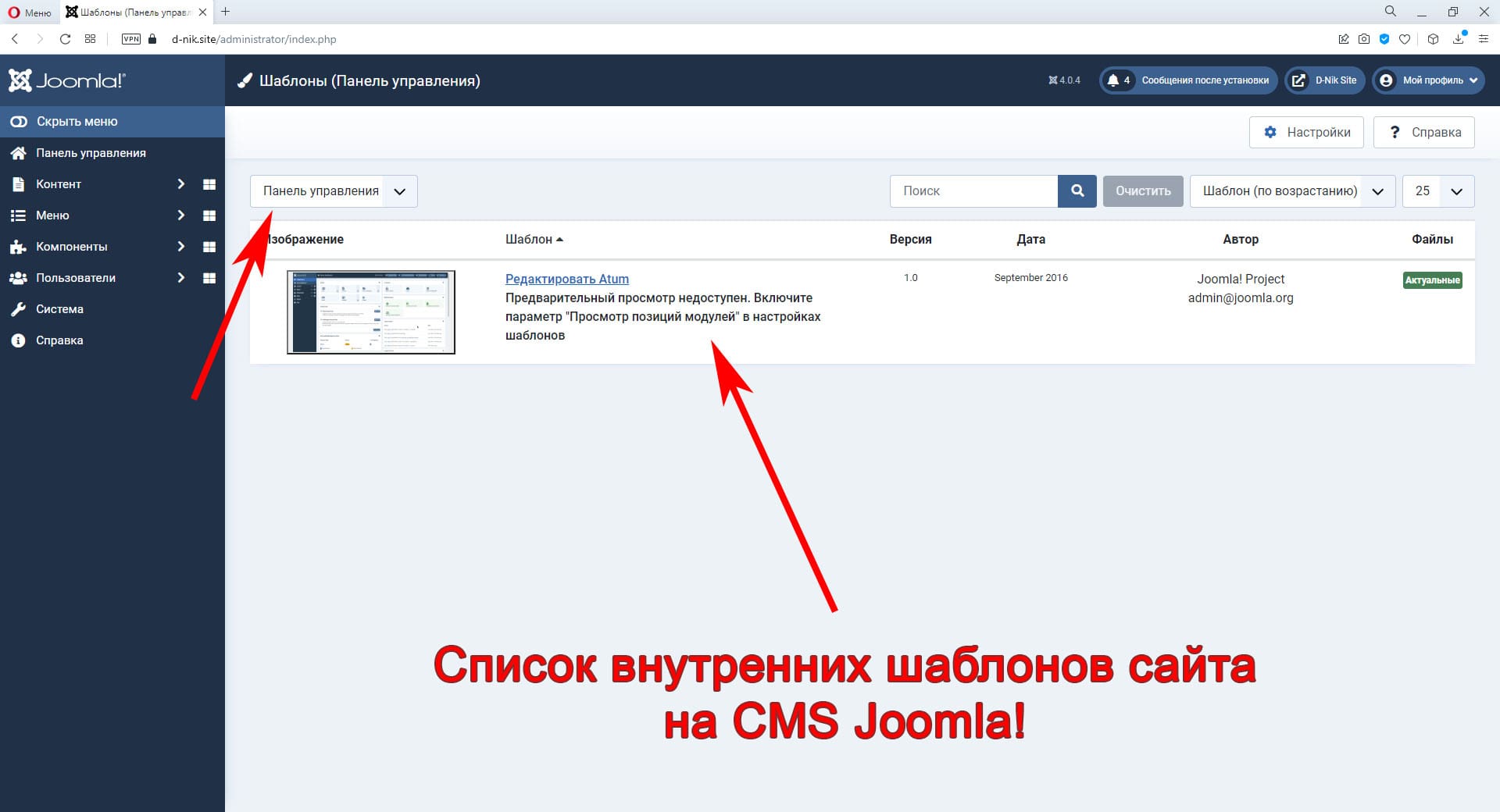The image size is (1500, 812).
Task: Open Система in the sidebar
Action: point(59,309)
